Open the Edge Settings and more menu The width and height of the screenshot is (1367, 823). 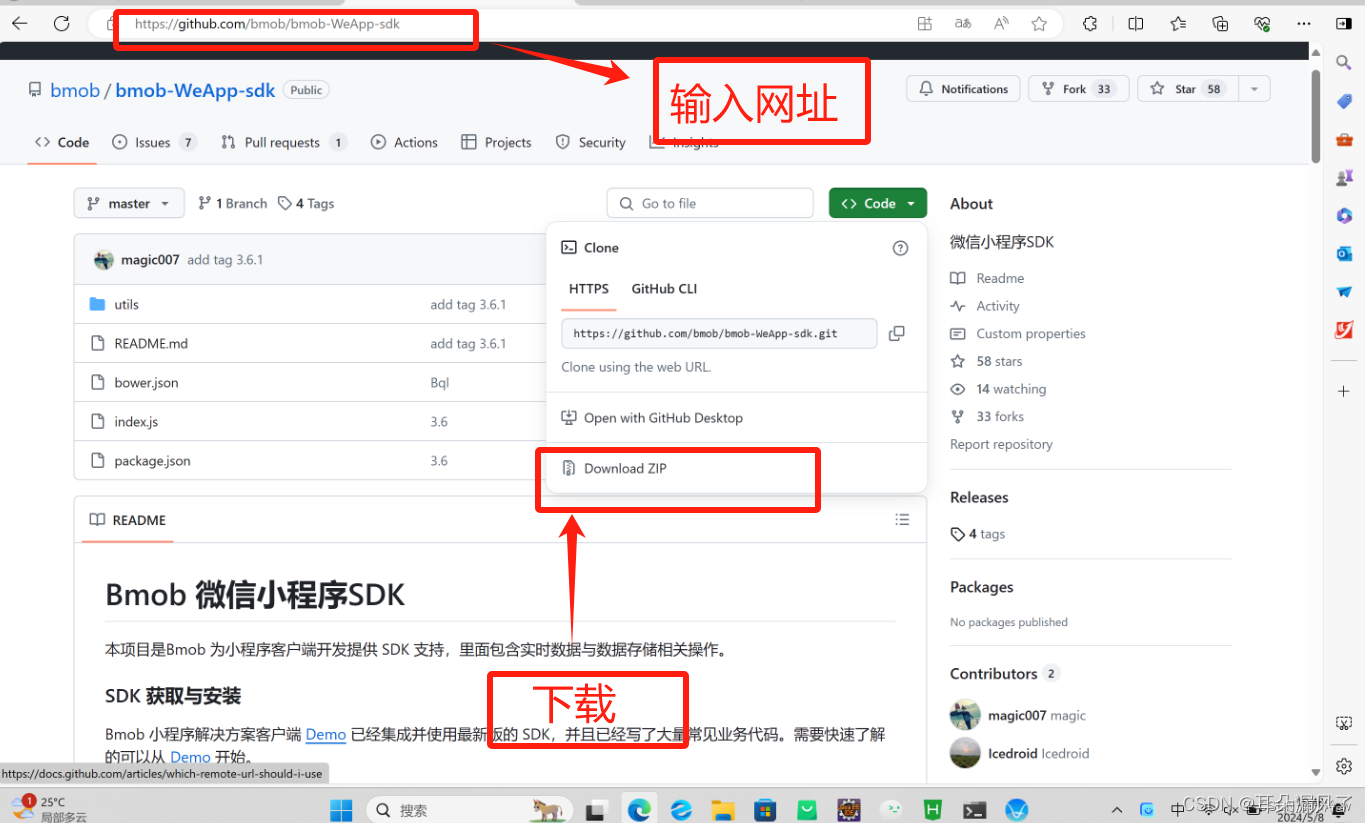pyautogui.click(x=1304, y=23)
